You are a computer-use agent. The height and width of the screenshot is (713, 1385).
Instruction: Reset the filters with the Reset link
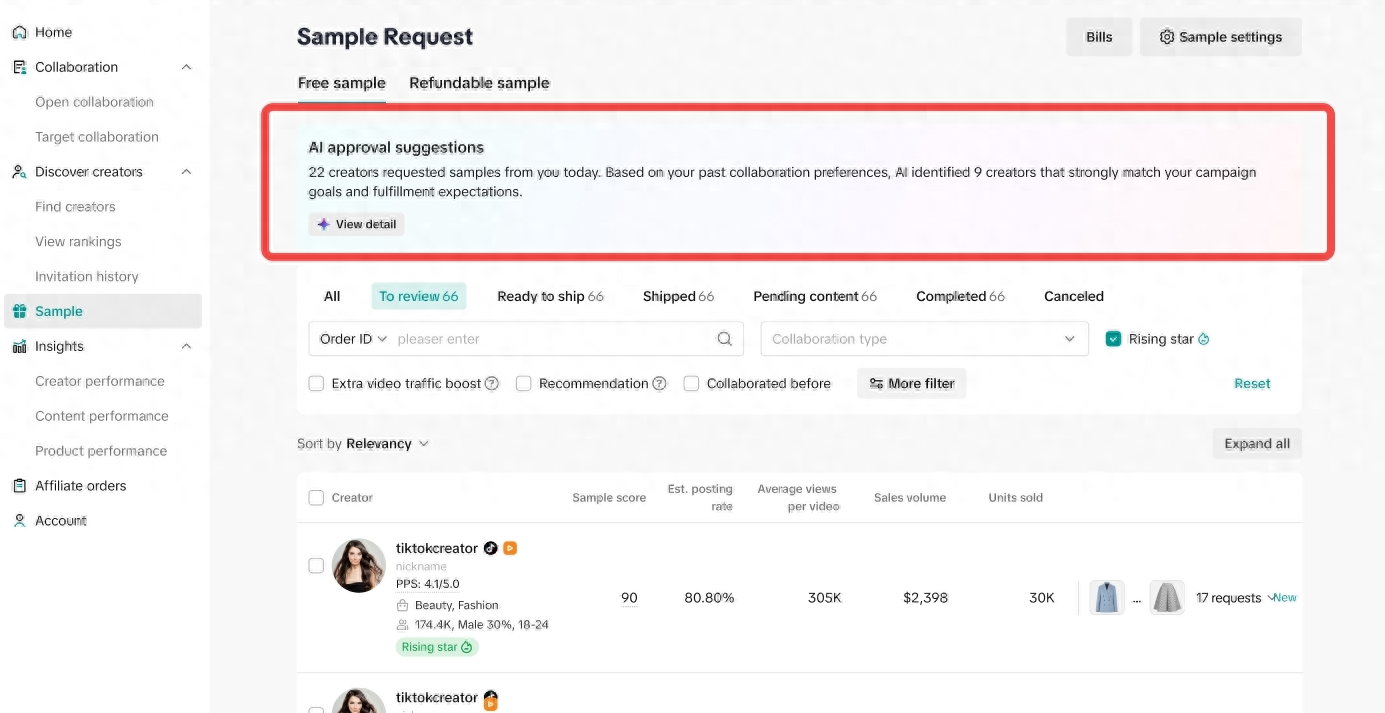coord(1252,383)
